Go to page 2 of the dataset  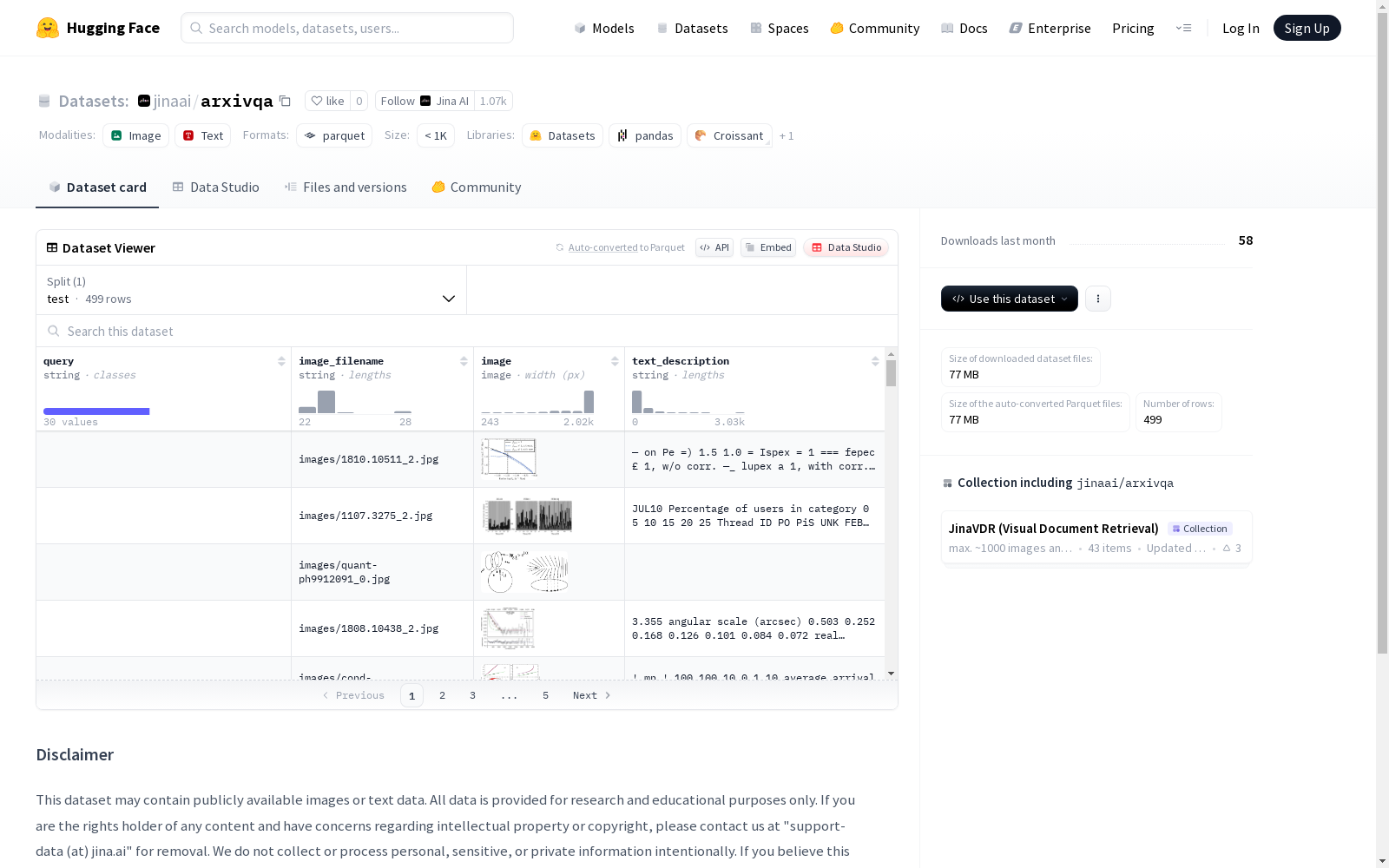click(x=442, y=695)
